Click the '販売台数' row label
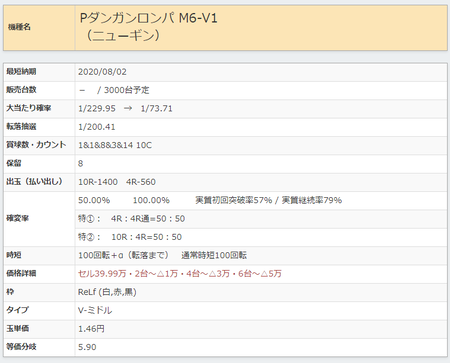Screen dimensions: 450x363 click(x=21, y=90)
